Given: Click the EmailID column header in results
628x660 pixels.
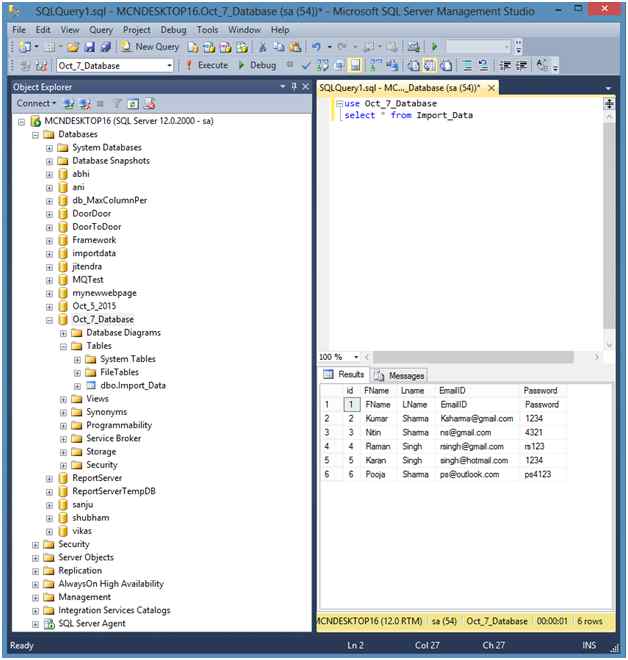Looking at the screenshot, I should pyautogui.click(x=478, y=391).
